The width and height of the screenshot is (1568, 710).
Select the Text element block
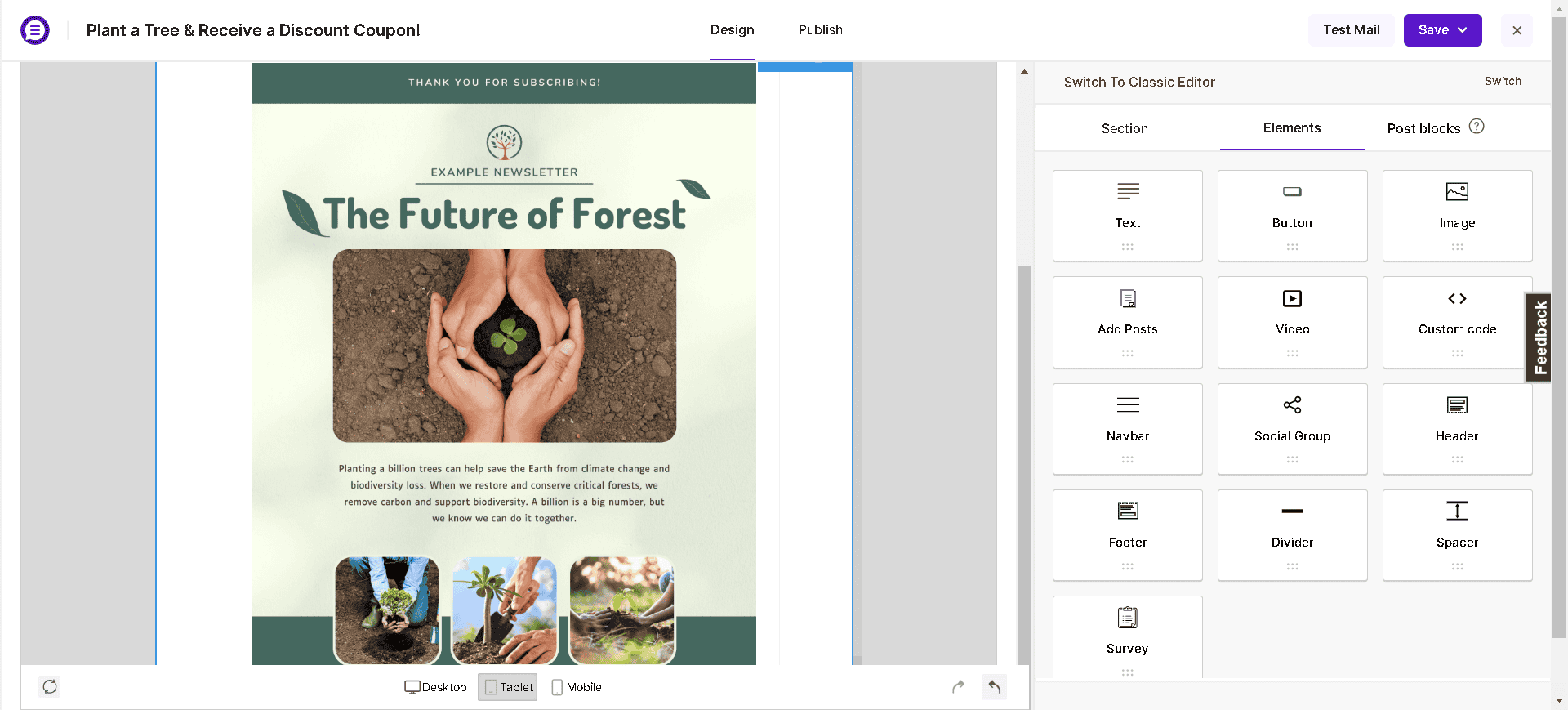[1127, 215]
